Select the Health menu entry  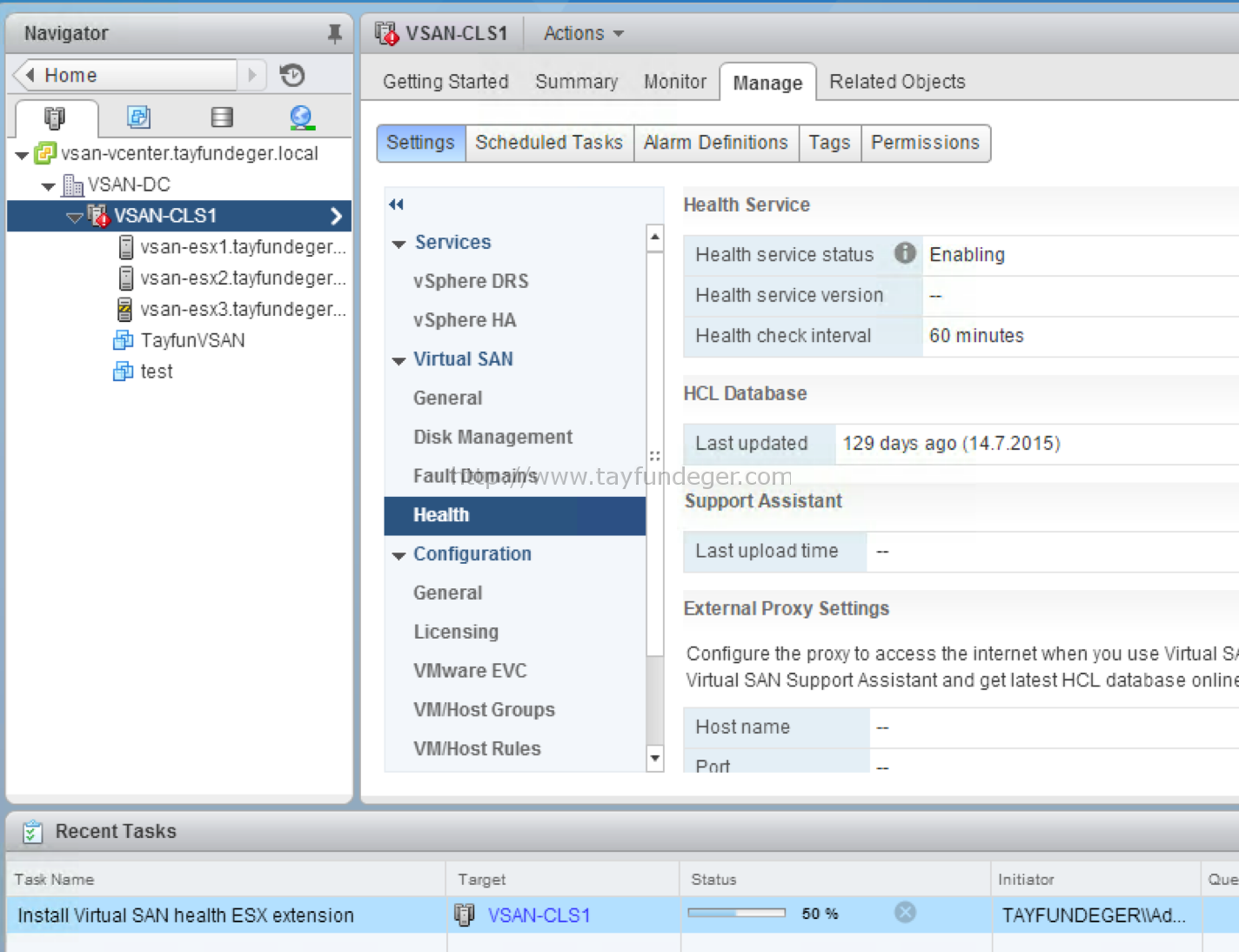click(x=515, y=515)
